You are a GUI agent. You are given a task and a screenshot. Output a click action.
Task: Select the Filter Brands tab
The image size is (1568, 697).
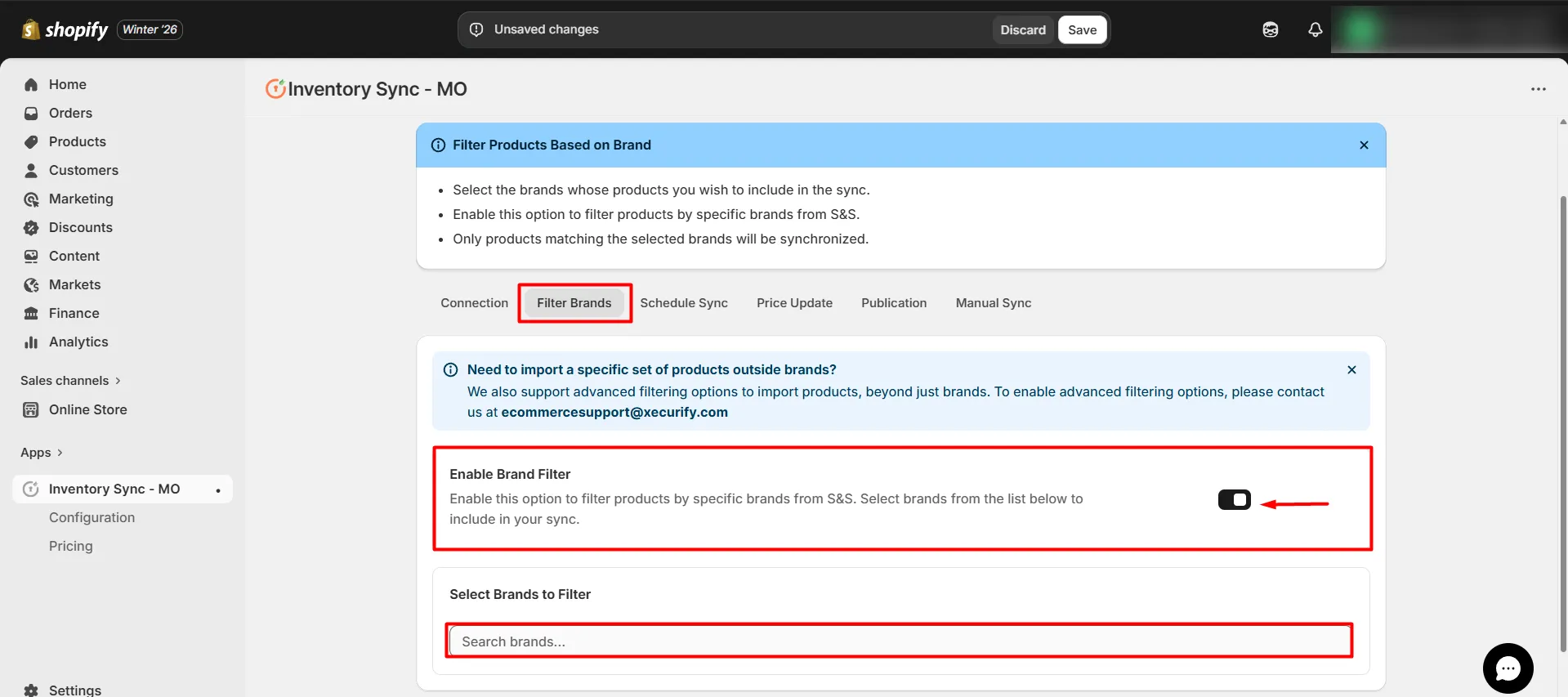click(x=574, y=303)
